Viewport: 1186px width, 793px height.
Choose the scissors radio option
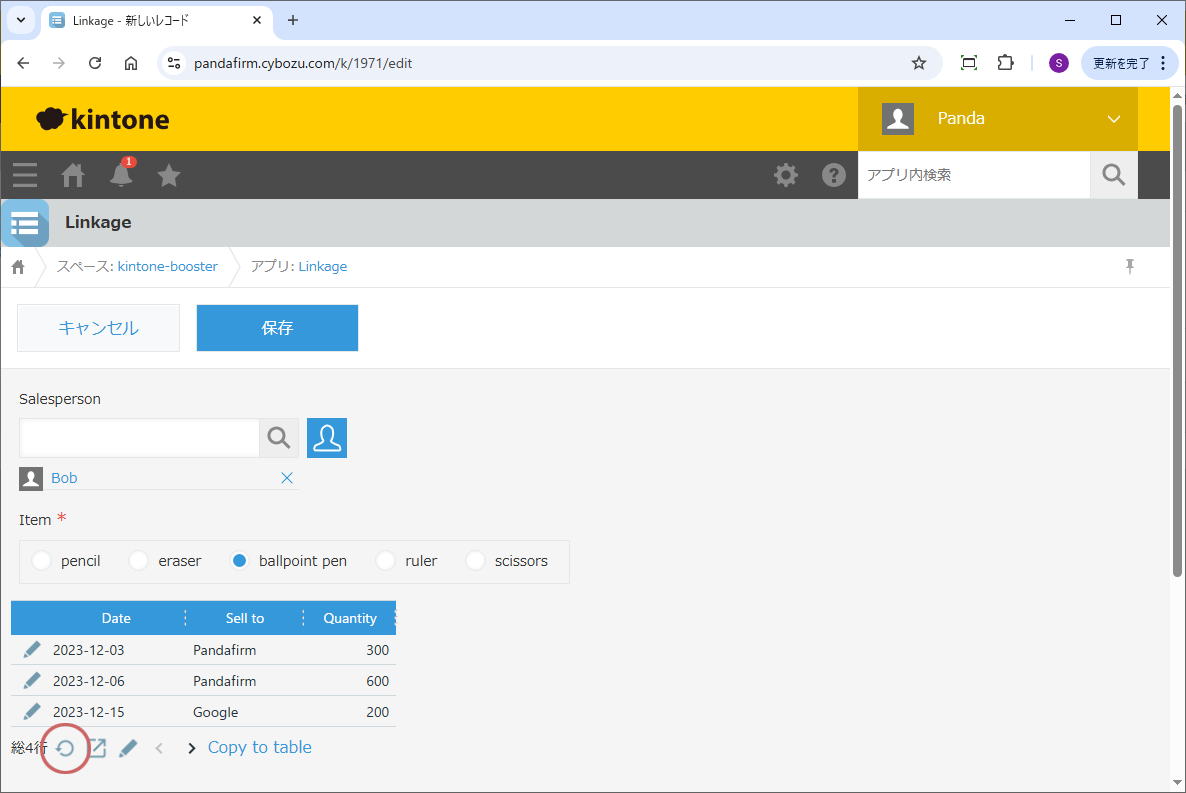[x=476, y=561]
